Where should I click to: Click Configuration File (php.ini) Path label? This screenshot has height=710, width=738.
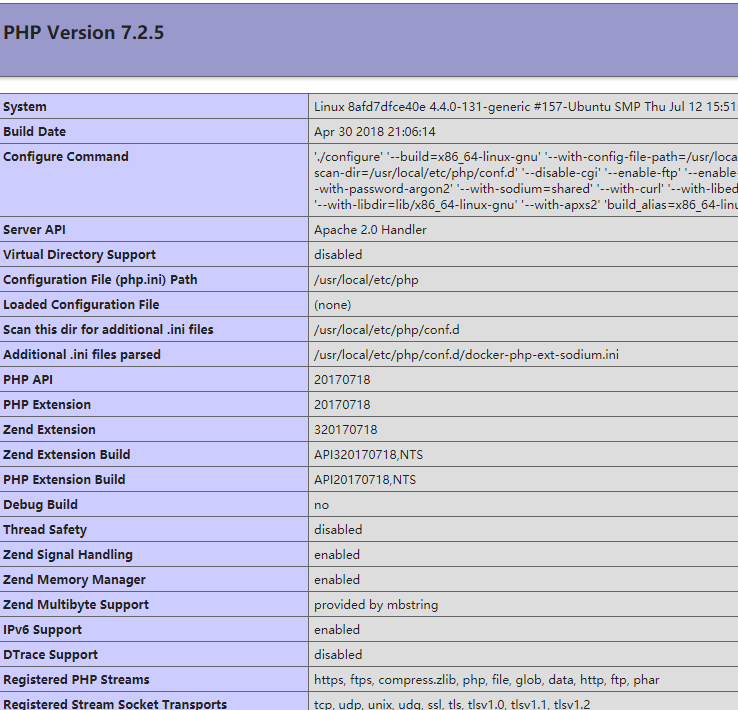click(x=100, y=279)
